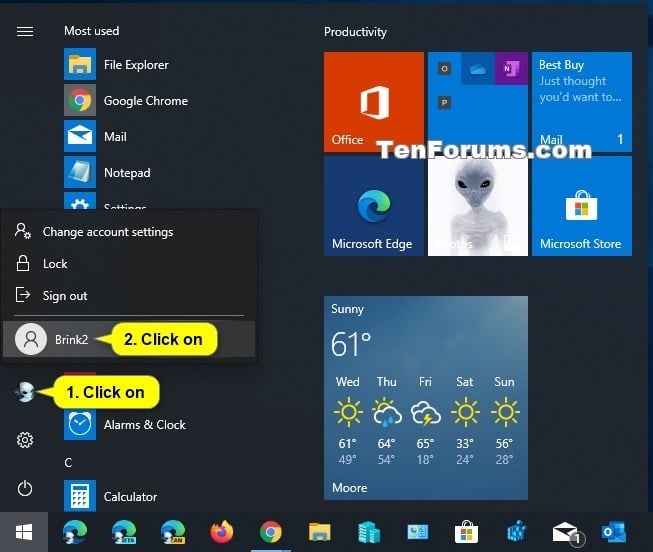Open Outlook from the taskbar

(x=614, y=532)
